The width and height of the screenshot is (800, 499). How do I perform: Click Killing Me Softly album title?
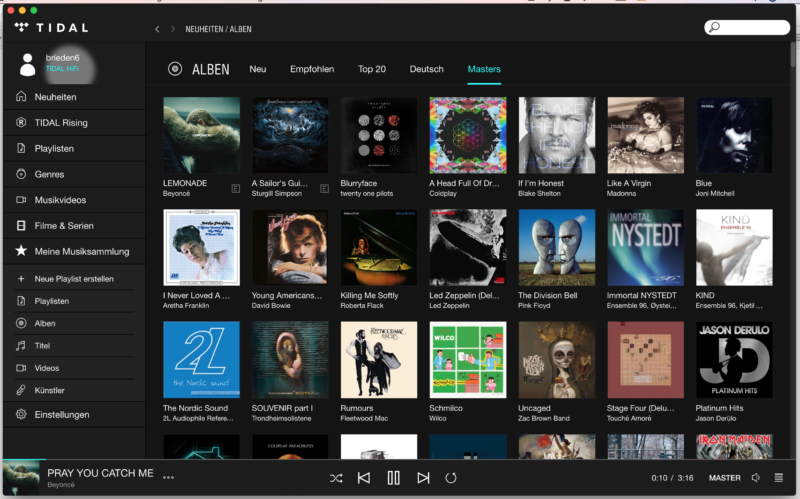(x=369, y=295)
